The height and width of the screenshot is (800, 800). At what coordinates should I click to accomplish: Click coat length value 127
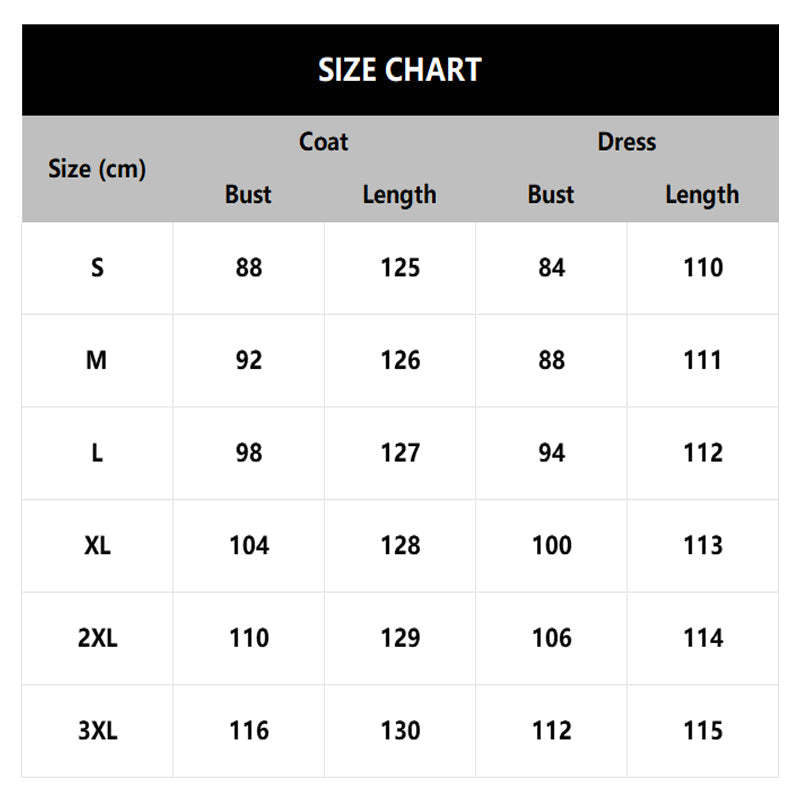click(400, 453)
